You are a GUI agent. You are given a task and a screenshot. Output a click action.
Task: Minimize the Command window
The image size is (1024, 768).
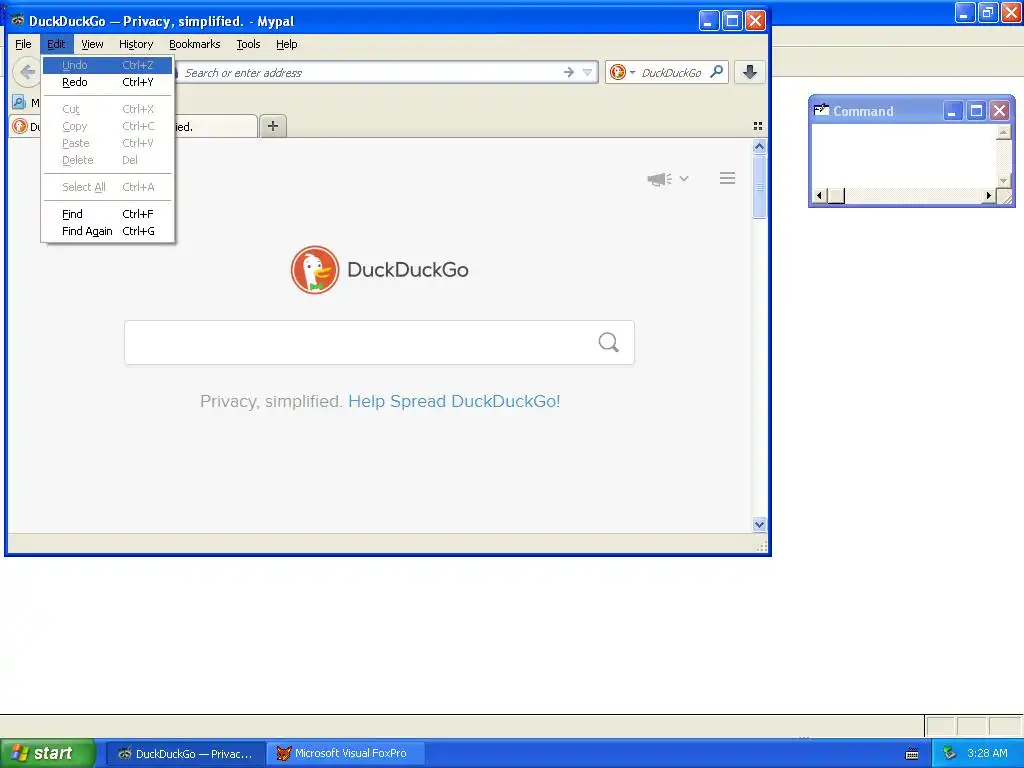tap(952, 111)
